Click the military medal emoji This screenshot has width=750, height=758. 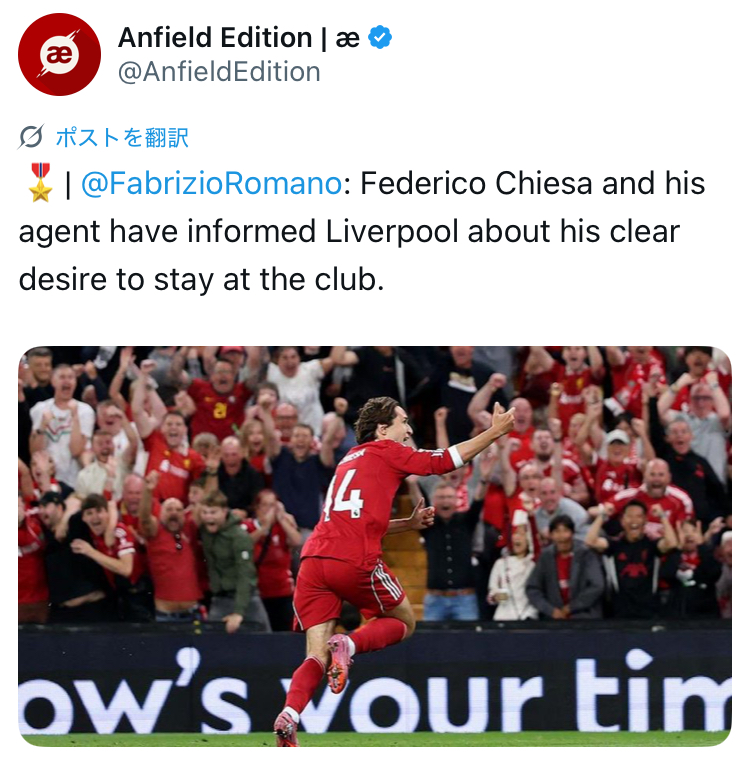click(41, 182)
